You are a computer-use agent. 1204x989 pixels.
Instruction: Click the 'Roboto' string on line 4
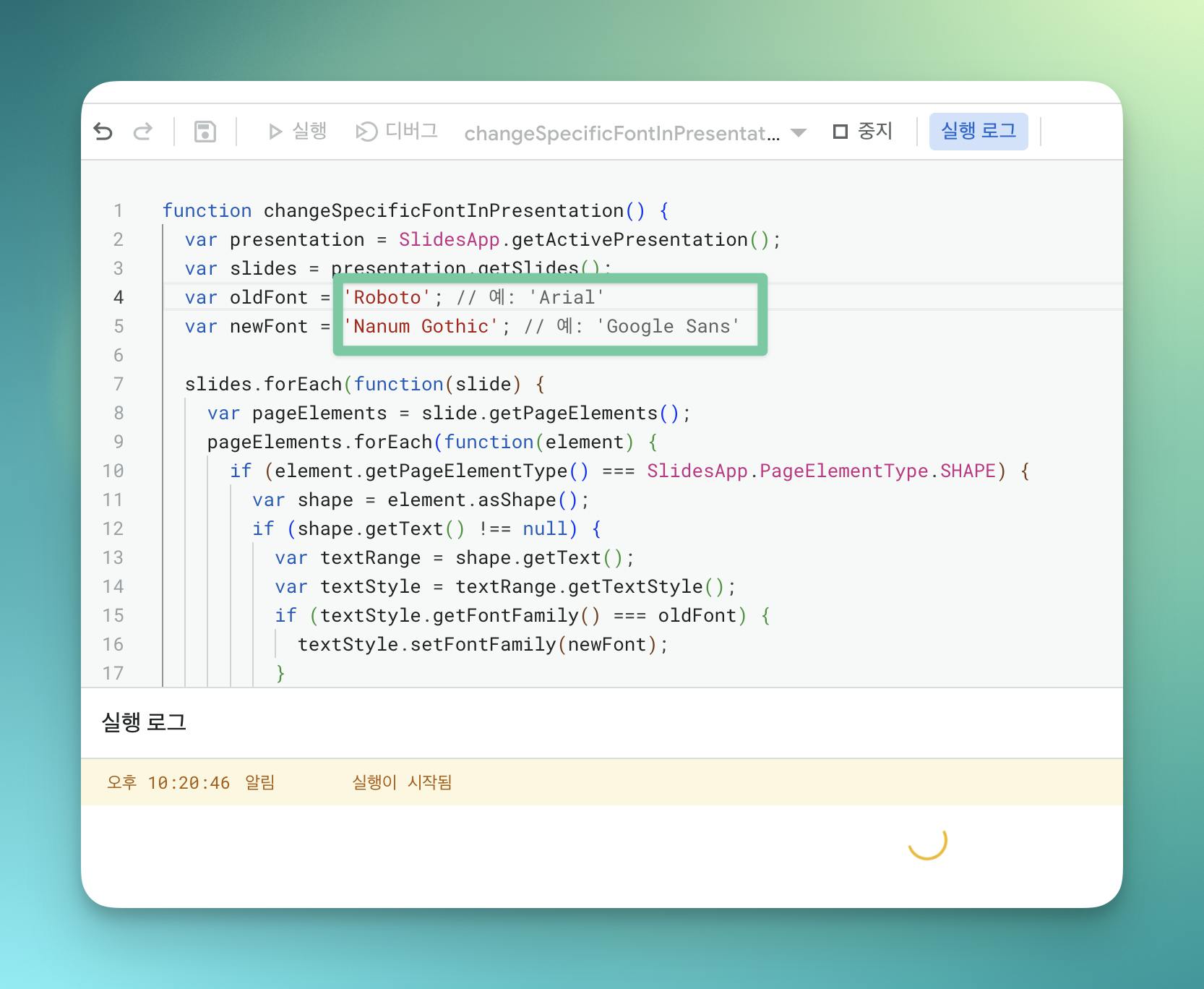(387, 298)
